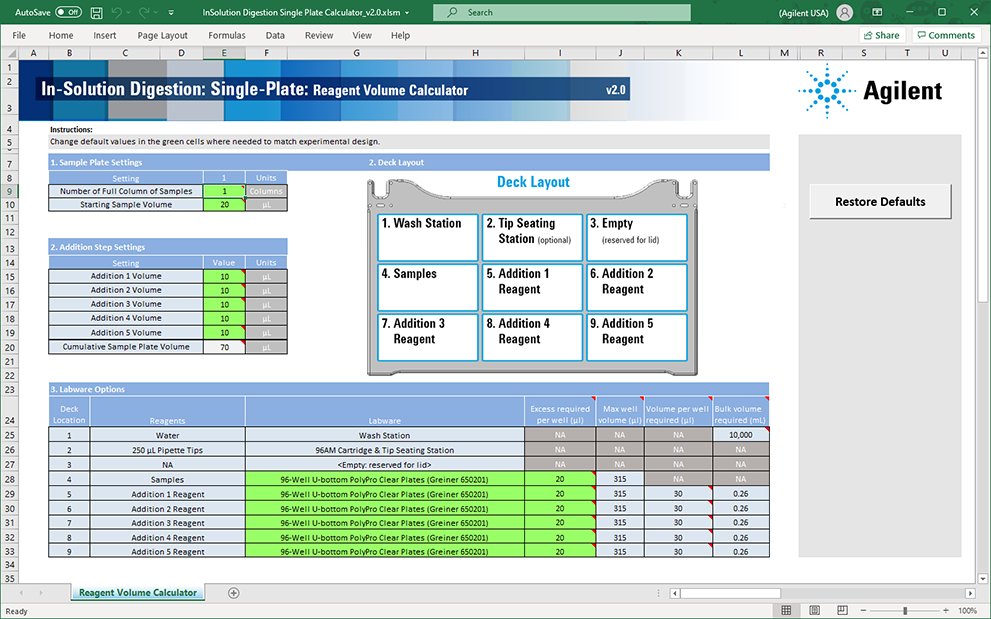Select the Addition 1 Volume green cell
Screen dimensions: 991x619
click(x=224, y=276)
